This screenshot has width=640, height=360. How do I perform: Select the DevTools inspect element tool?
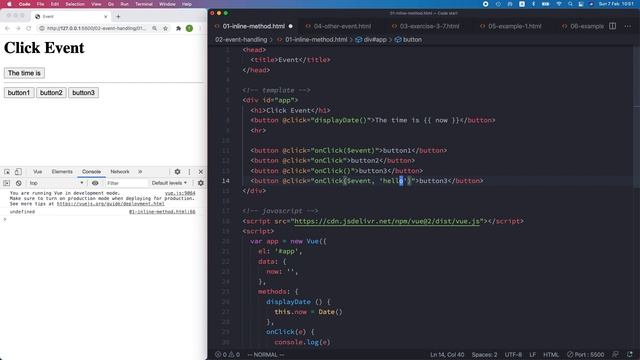pos(7,172)
